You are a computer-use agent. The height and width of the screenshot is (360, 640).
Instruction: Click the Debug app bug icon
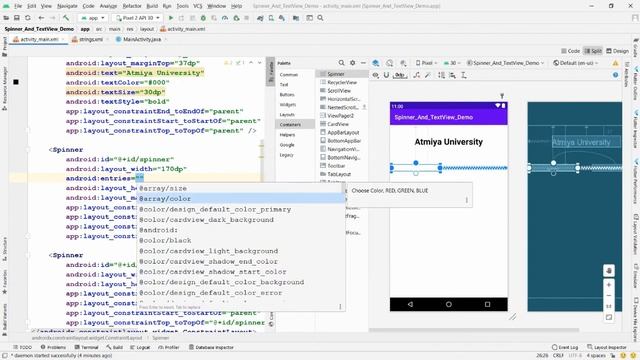coord(203,18)
